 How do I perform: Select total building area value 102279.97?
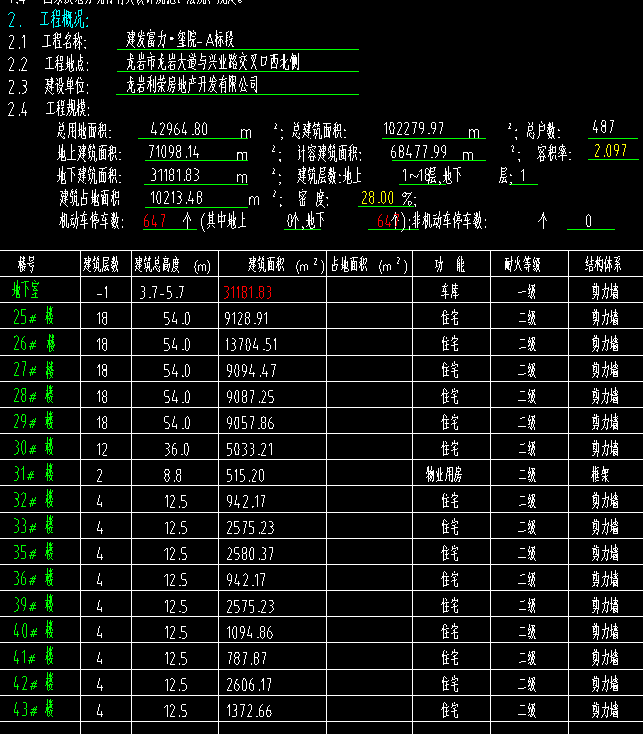[x=413, y=129]
